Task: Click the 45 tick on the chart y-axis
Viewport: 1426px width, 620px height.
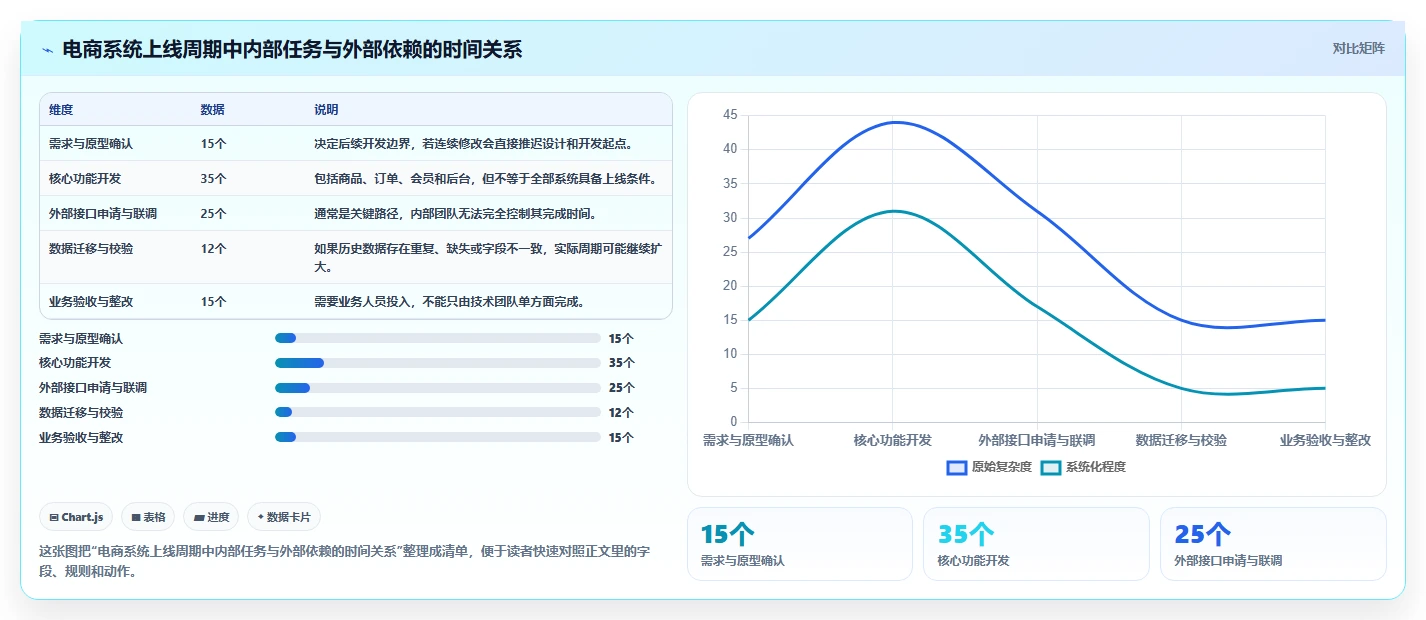Action: pos(729,115)
